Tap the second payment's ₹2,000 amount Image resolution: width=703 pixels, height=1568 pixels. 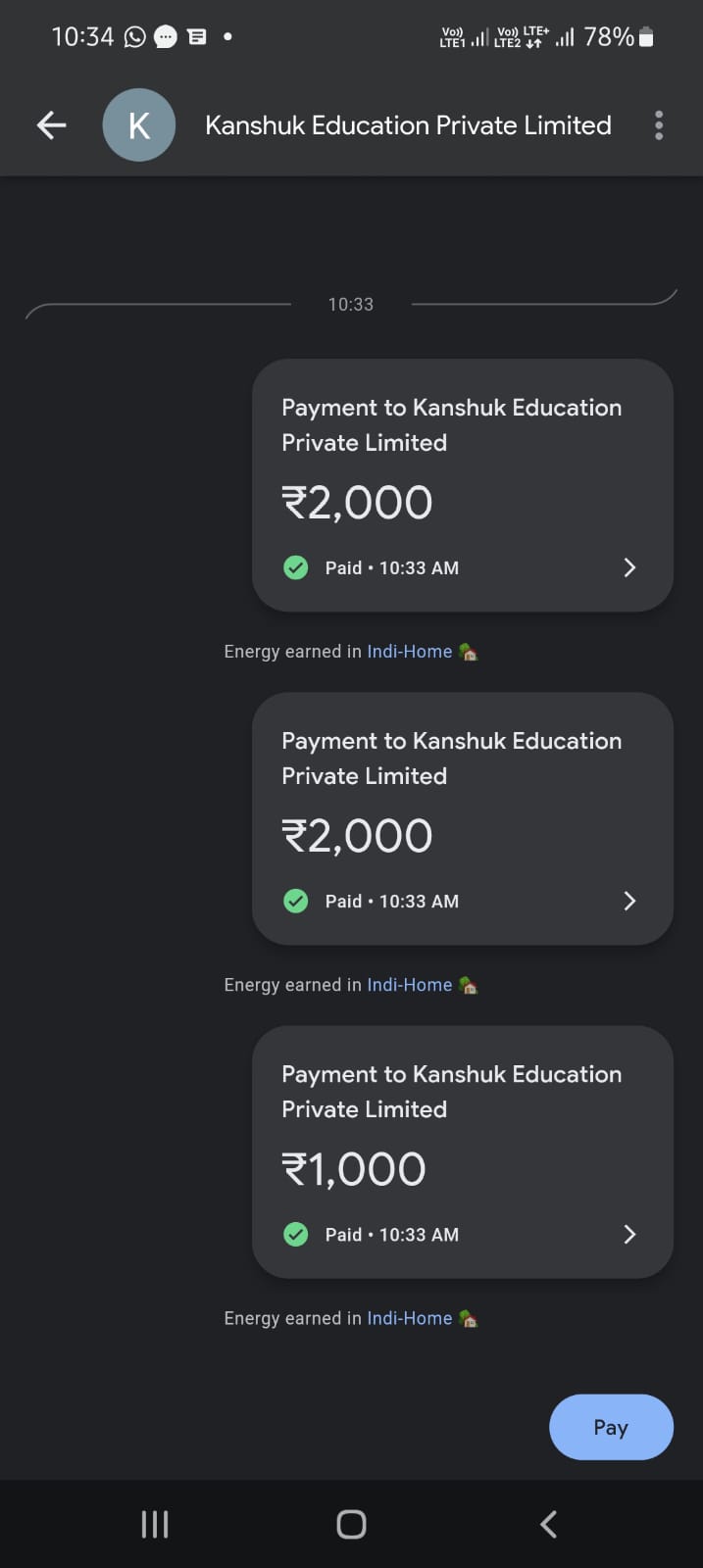[x=357, y=836]
